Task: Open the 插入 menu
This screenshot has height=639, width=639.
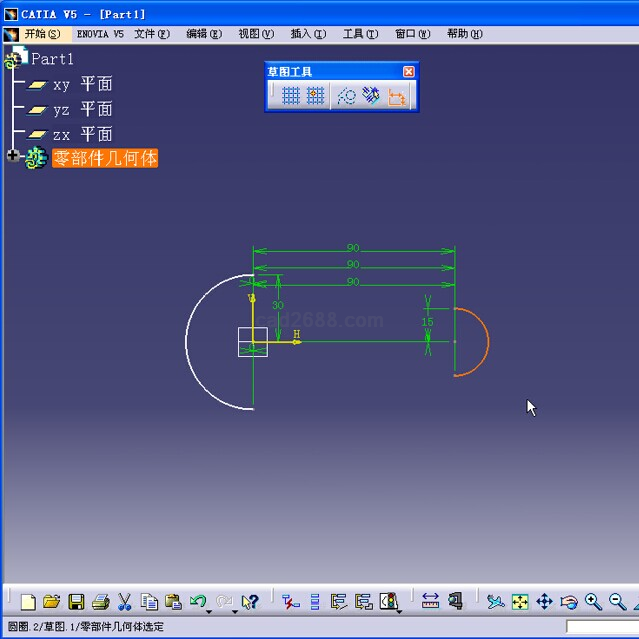Action: pos(307,33)
